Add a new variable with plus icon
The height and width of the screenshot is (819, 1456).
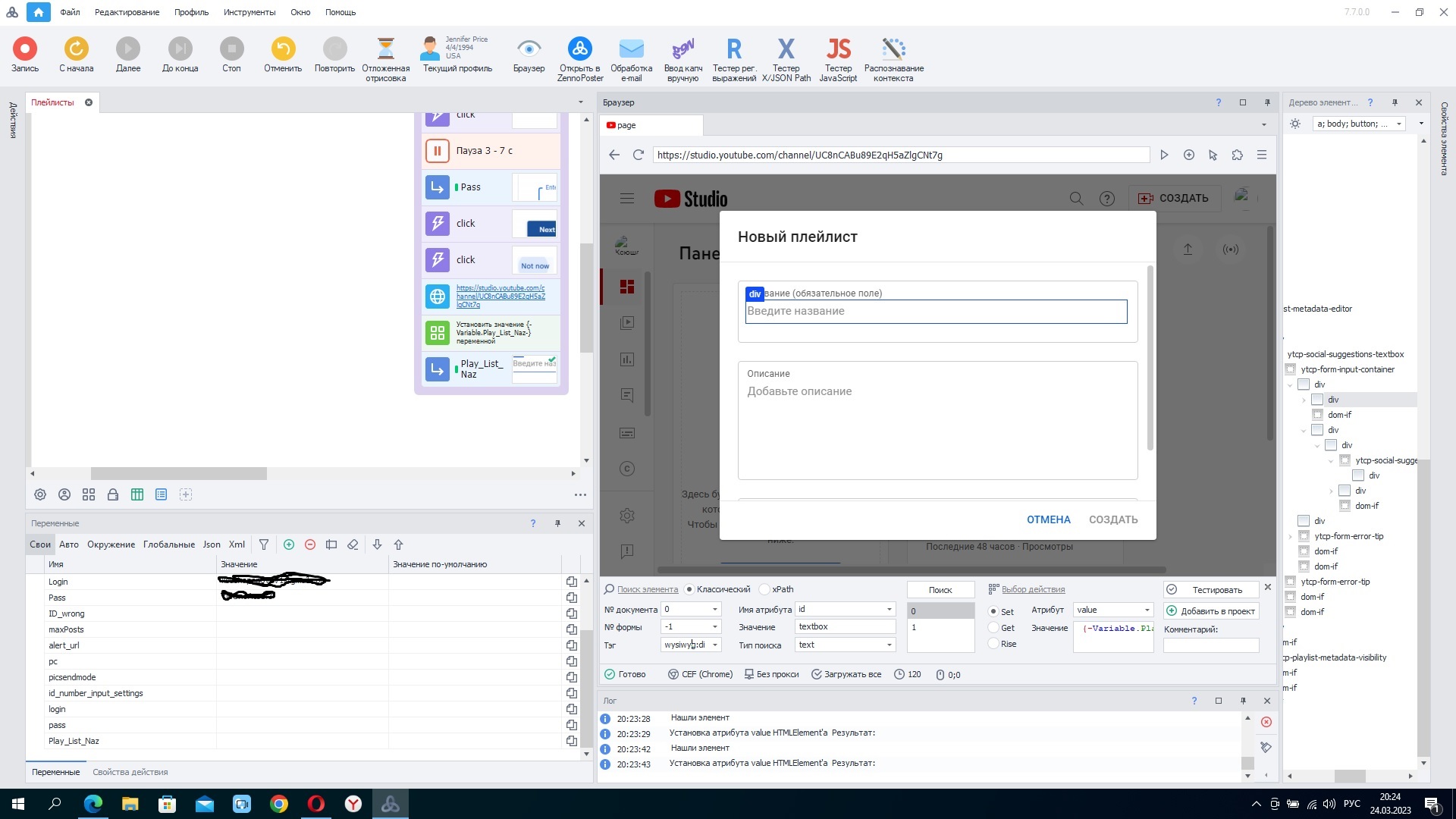289,544
